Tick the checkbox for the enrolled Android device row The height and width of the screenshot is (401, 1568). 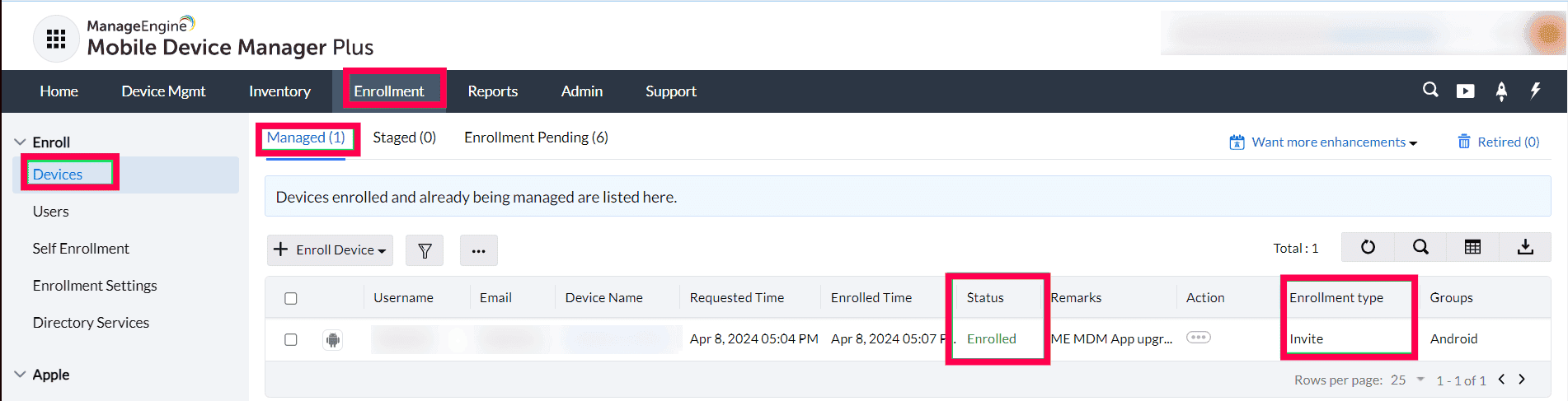click(291, 339)
